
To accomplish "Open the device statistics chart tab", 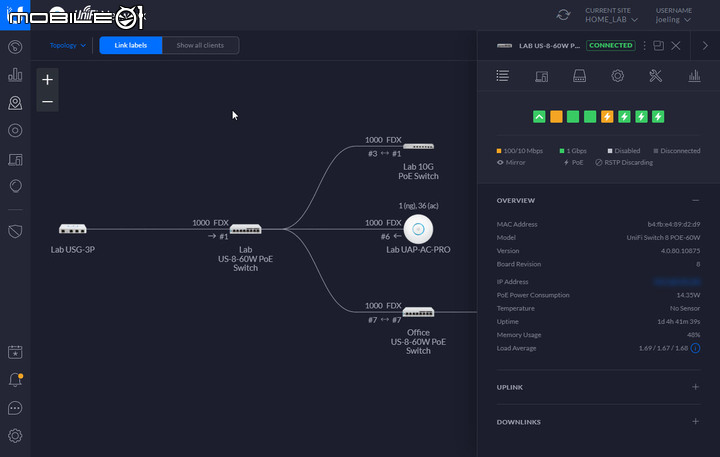I will 694,76.
